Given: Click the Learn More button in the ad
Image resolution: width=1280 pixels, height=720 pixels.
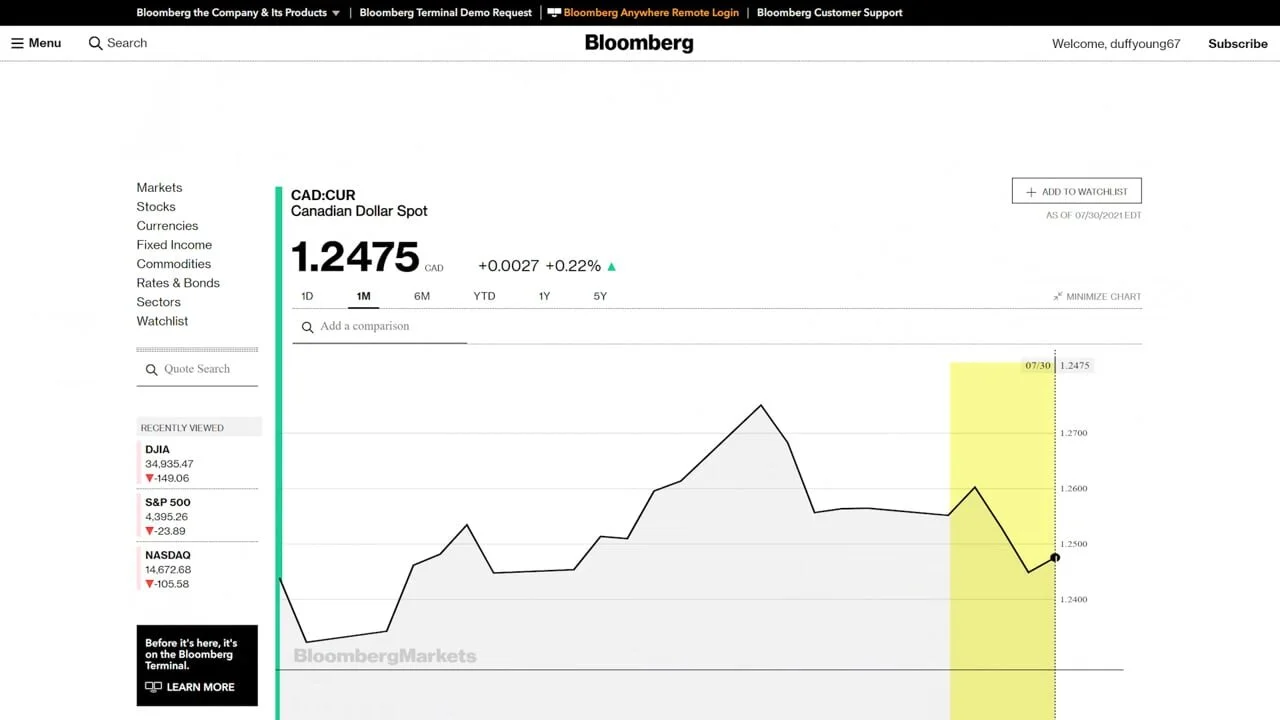Looking at the screenshot, I should pyautogui.click(x=190, y=687).
